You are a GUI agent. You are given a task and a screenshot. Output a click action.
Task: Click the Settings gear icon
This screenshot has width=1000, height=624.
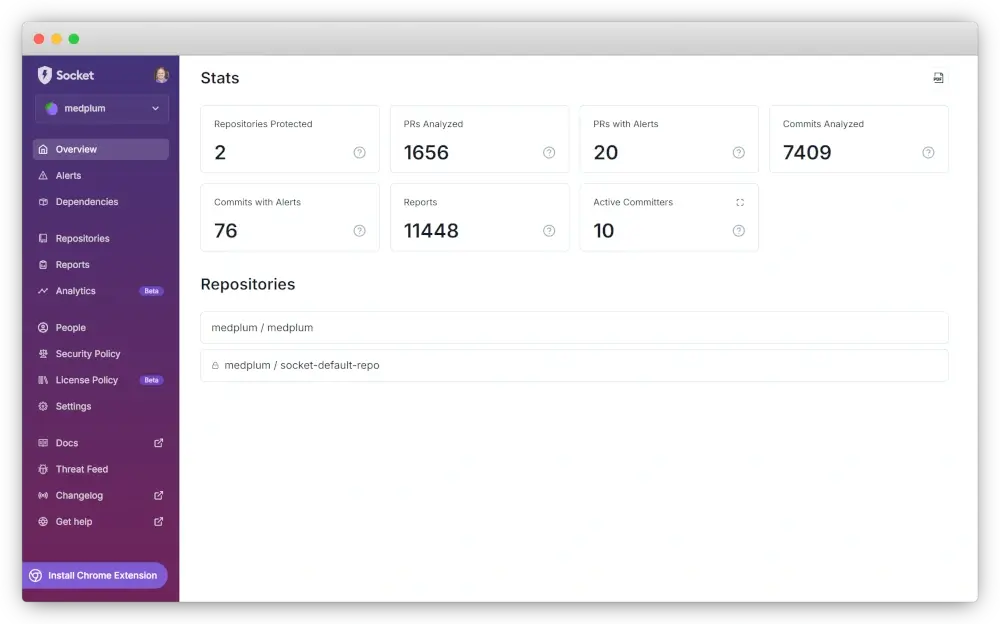[43, 406]
